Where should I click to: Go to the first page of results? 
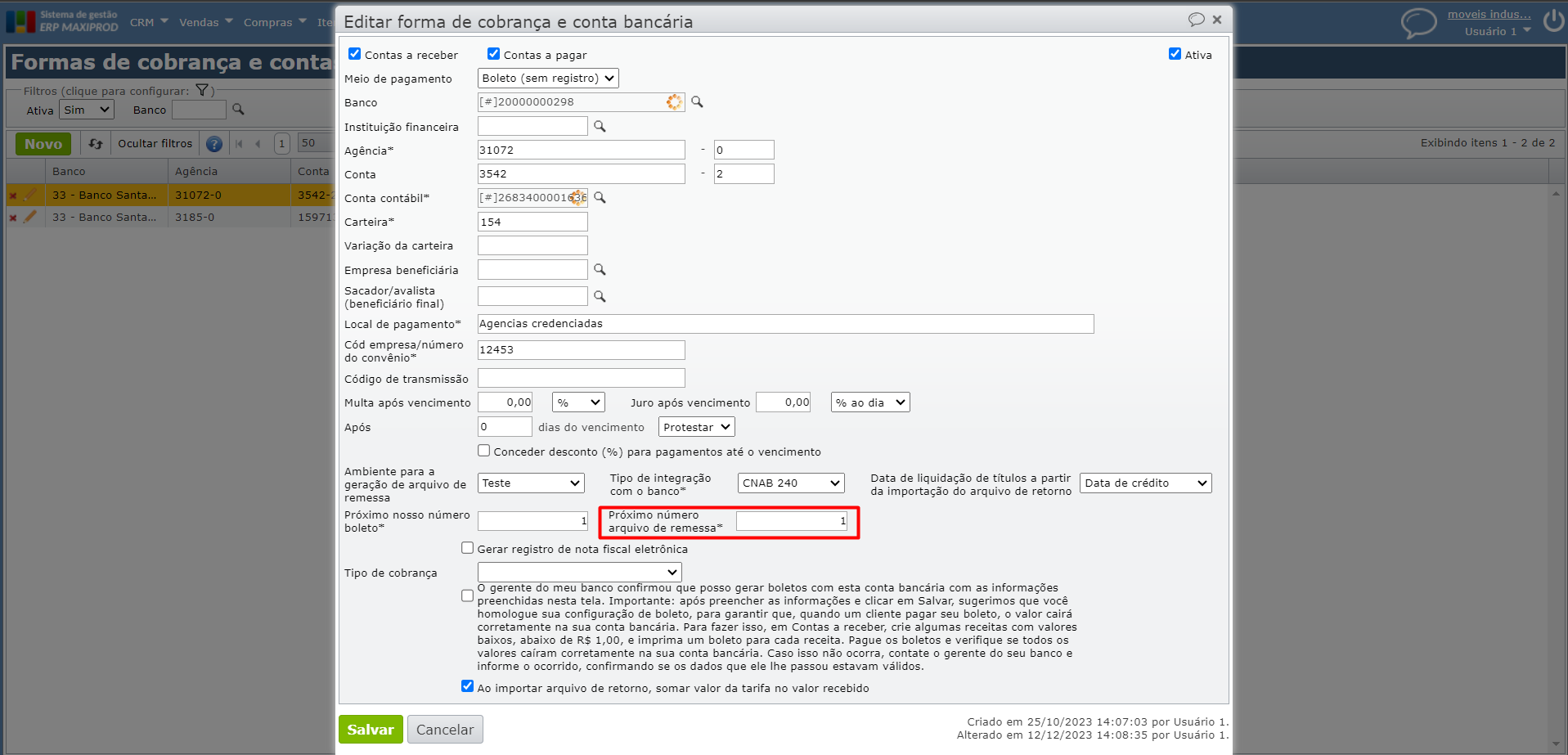tap(239, 144)
